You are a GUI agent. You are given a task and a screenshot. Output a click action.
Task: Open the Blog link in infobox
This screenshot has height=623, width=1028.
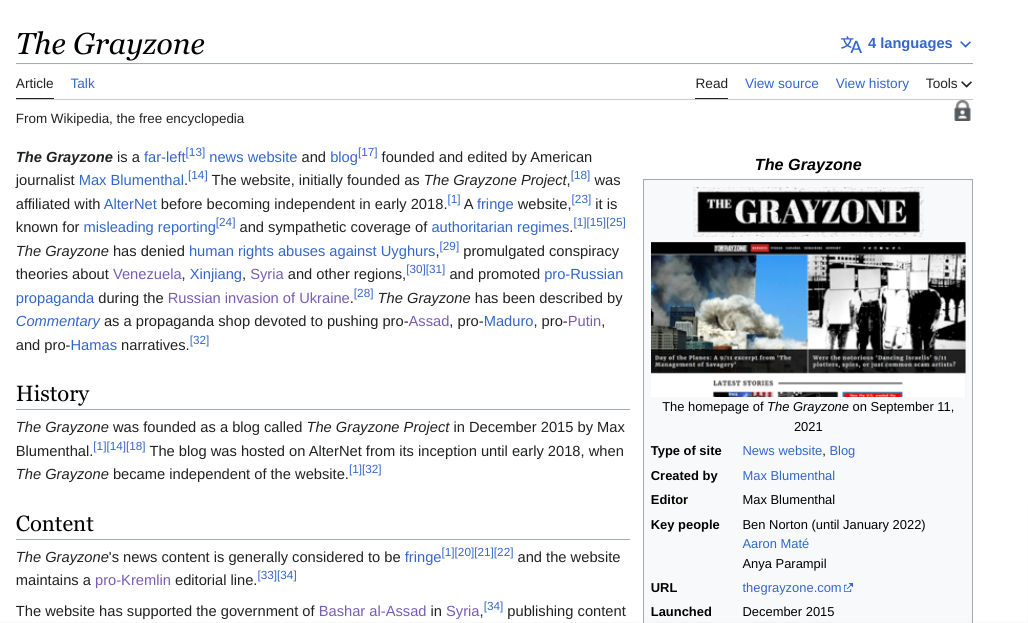tap(842, 451)
